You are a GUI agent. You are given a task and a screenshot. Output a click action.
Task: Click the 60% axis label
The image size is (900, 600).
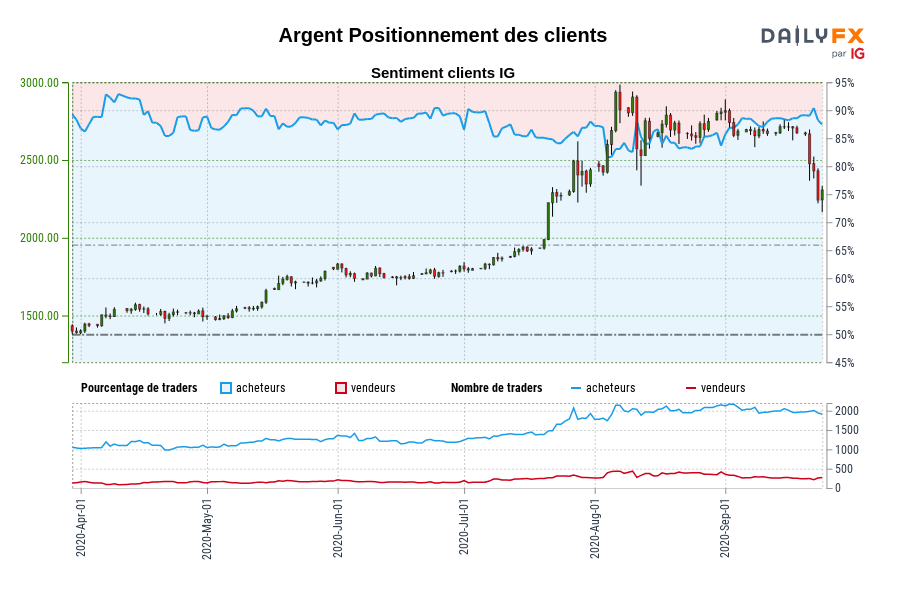coord(844,279)
